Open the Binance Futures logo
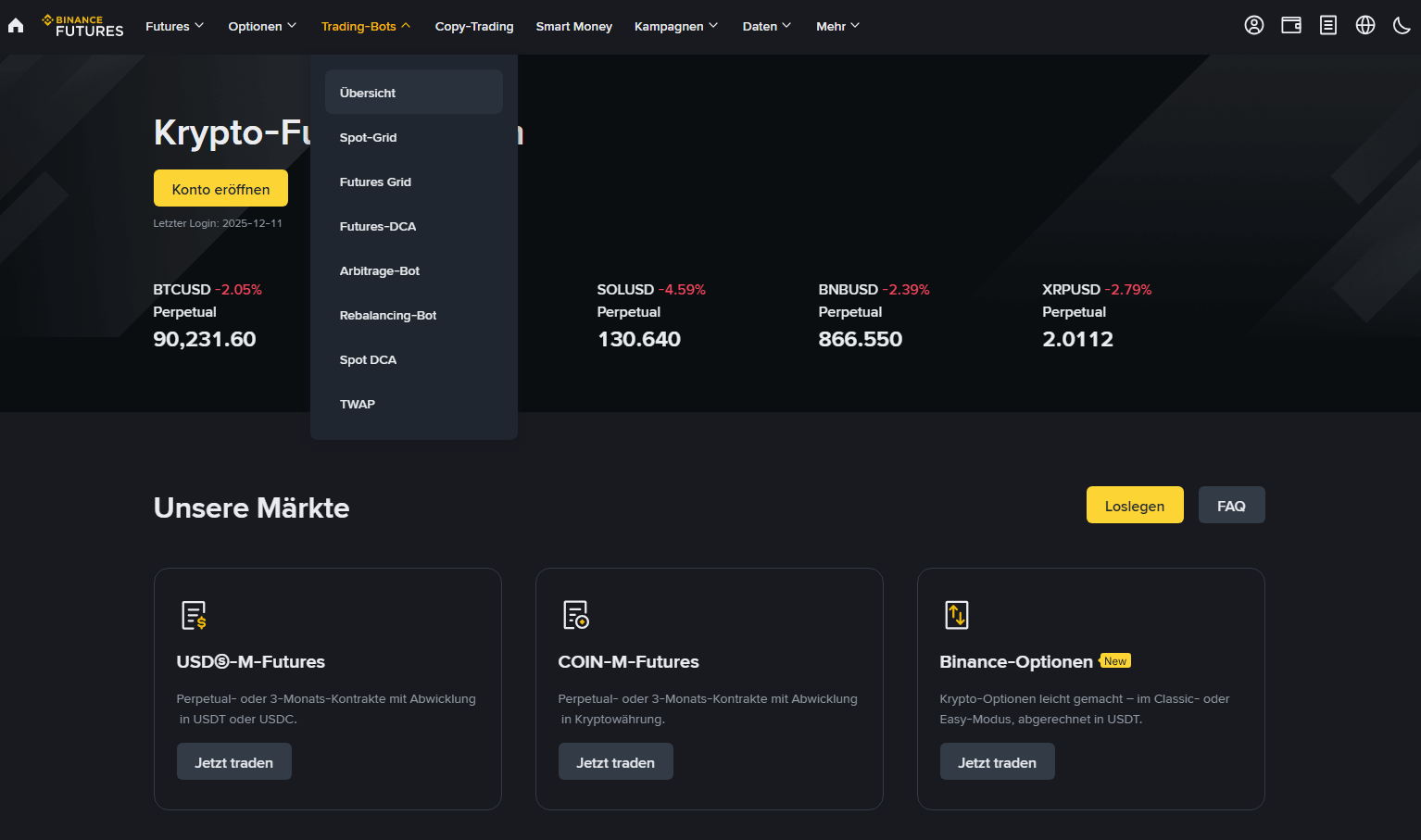Viewport: 1421px width, 840px height. (82, 26)
